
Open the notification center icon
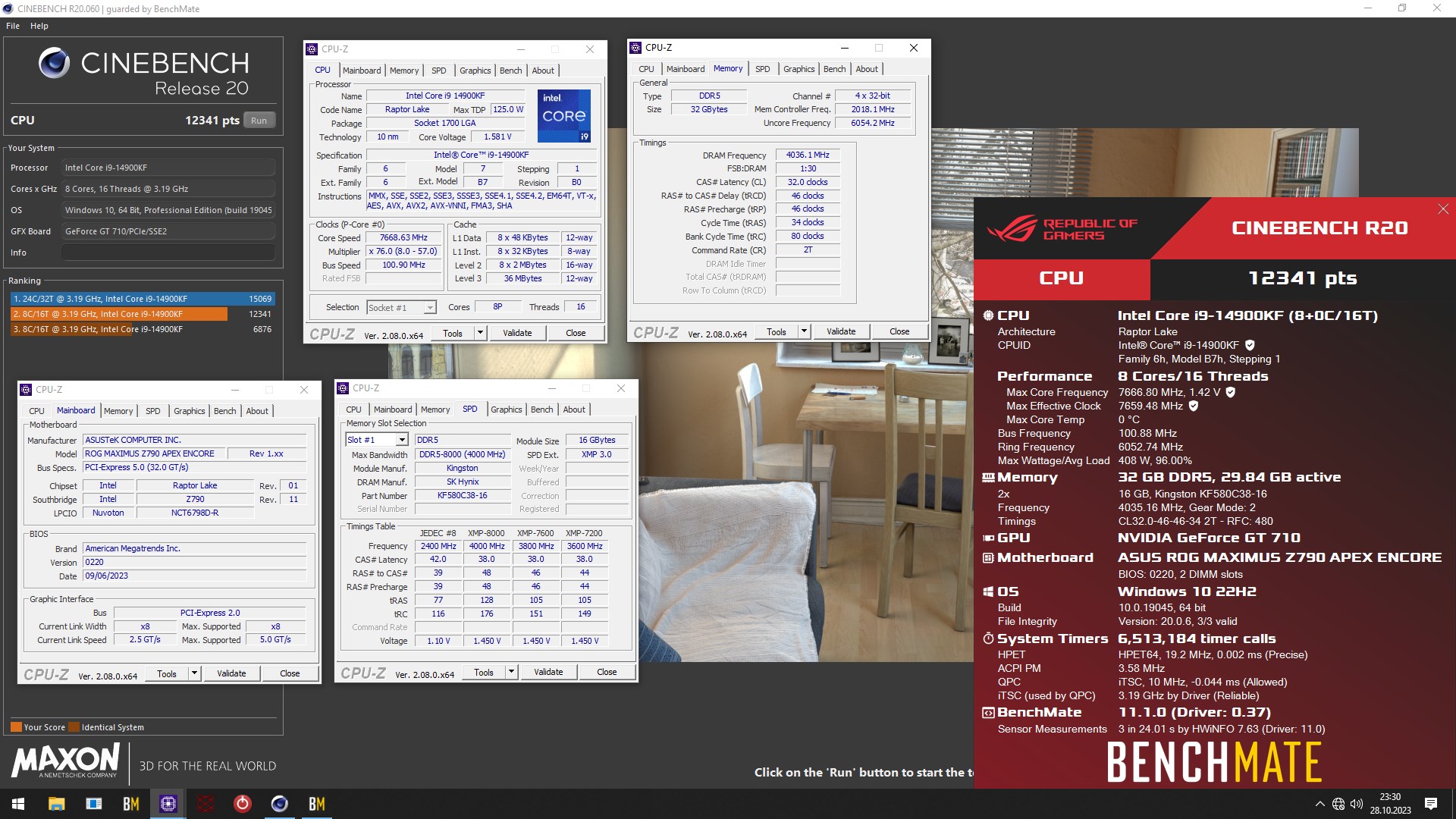1431,804
